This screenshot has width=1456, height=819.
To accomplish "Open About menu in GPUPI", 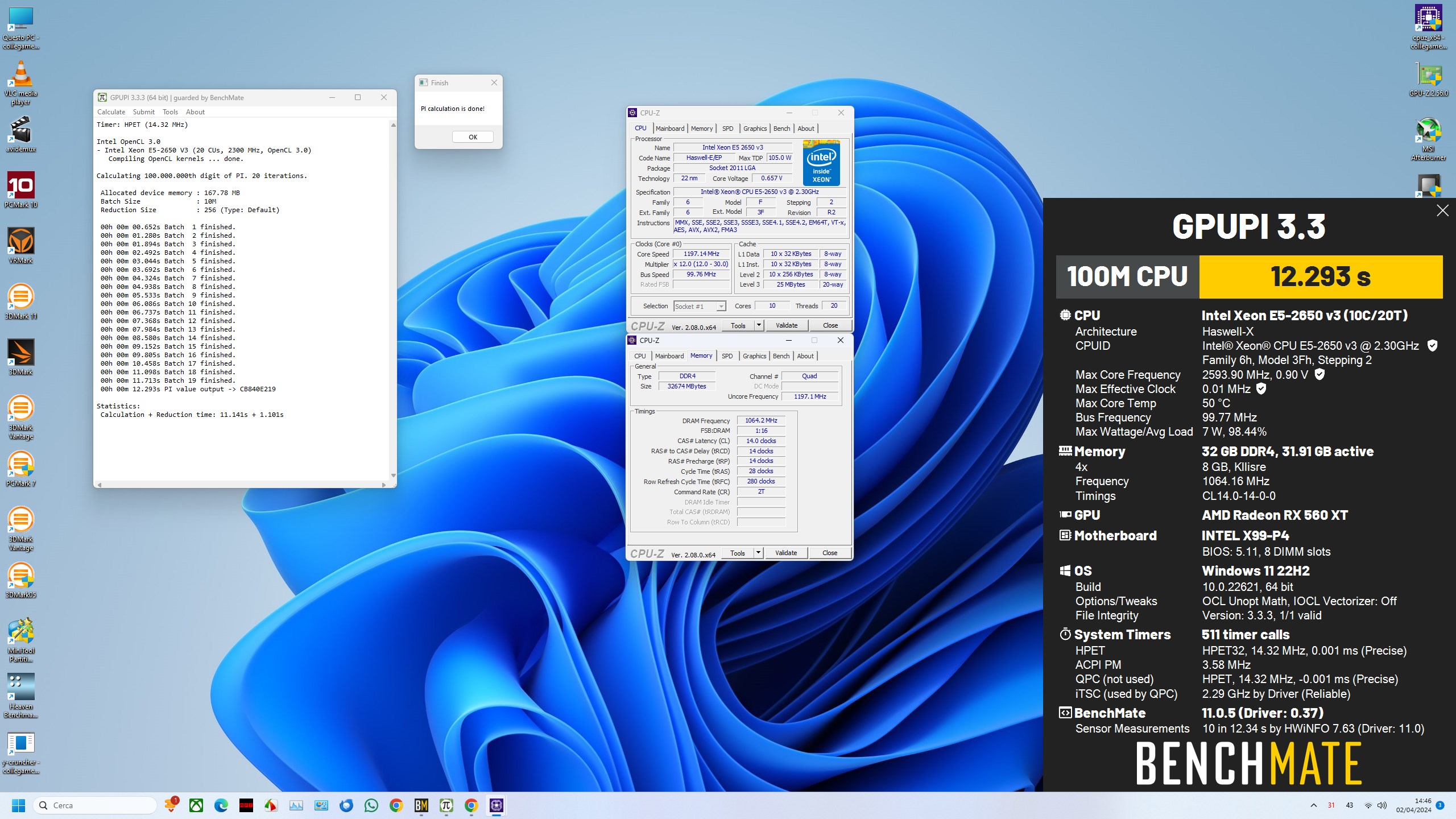I will 195,112.
